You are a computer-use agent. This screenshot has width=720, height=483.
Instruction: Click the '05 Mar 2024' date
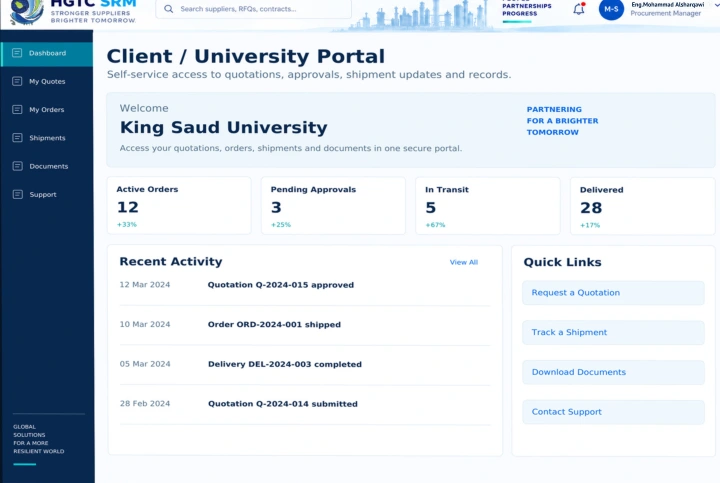(145, 364)
